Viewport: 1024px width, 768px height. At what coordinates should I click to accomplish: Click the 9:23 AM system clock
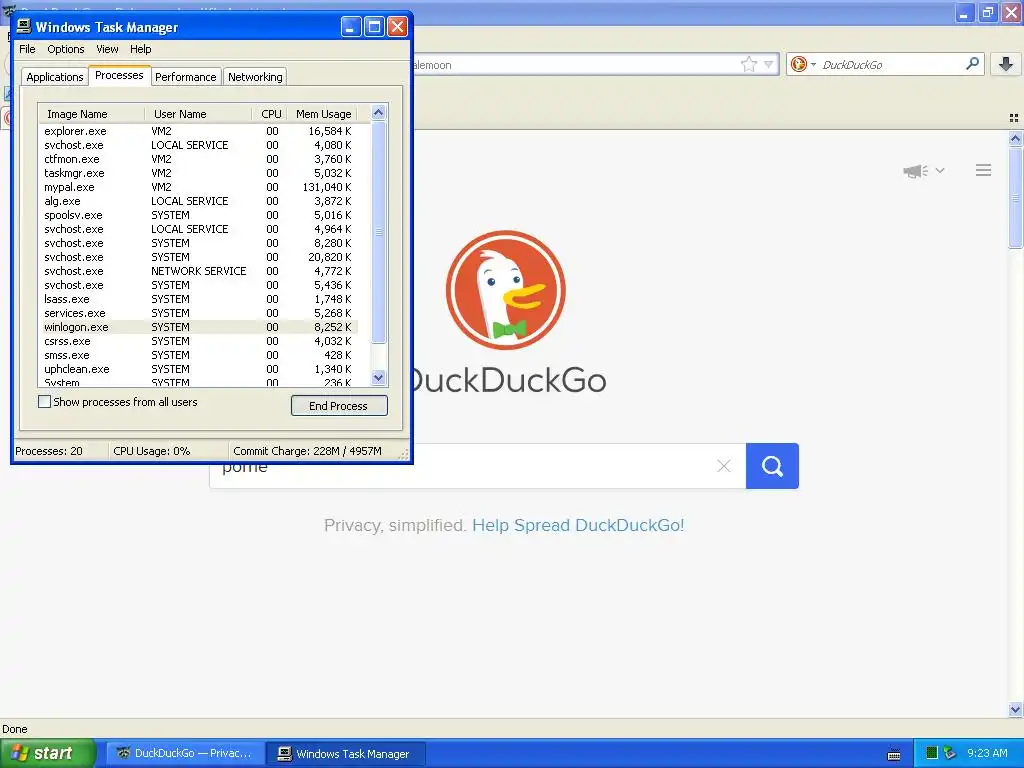click(x=987, y=753)
